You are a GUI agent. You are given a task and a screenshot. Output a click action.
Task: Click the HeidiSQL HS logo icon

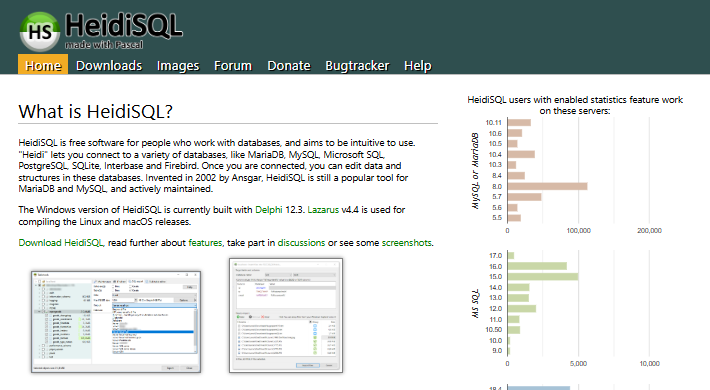point(40,31)
